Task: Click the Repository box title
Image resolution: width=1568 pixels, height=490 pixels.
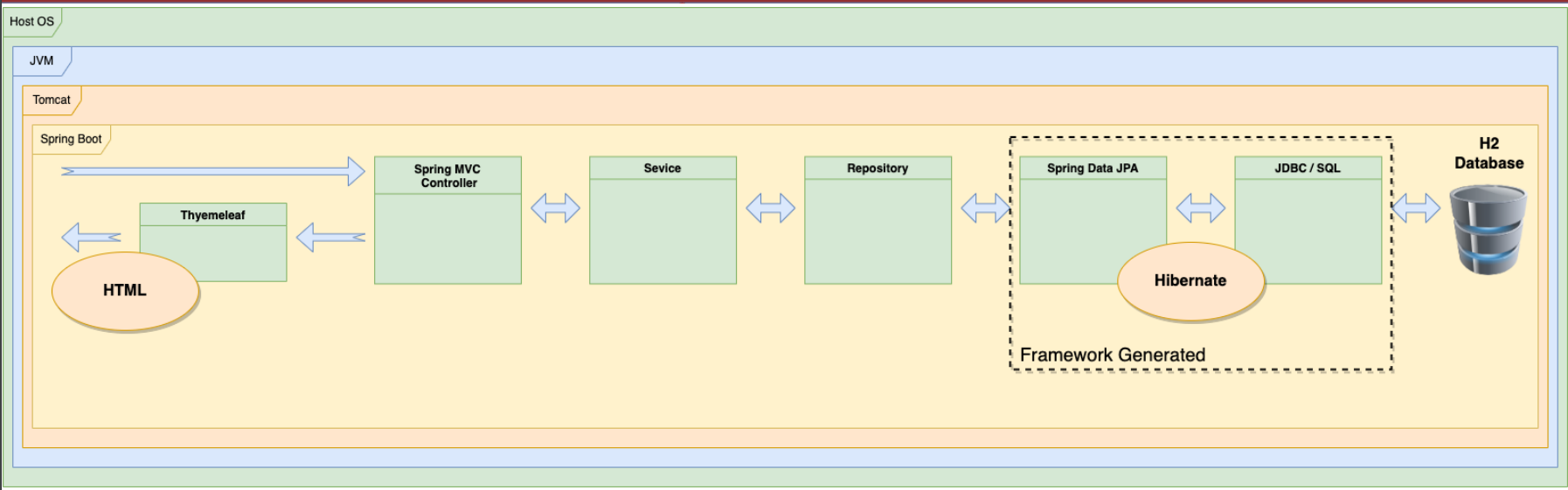Action: click(878, 168)
